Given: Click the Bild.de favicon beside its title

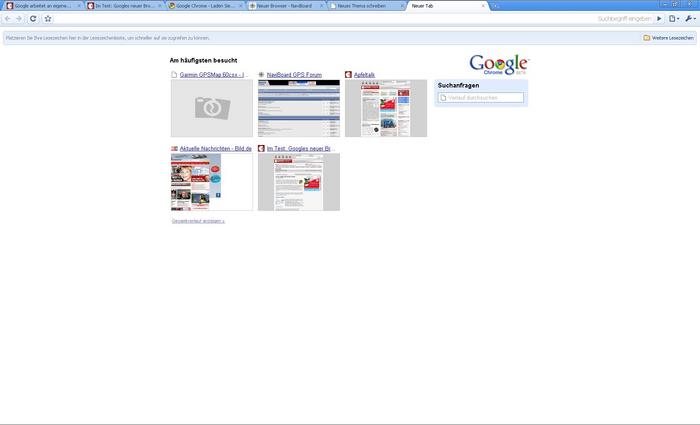Looking at the screenshot, I should [x=174, y=148].
